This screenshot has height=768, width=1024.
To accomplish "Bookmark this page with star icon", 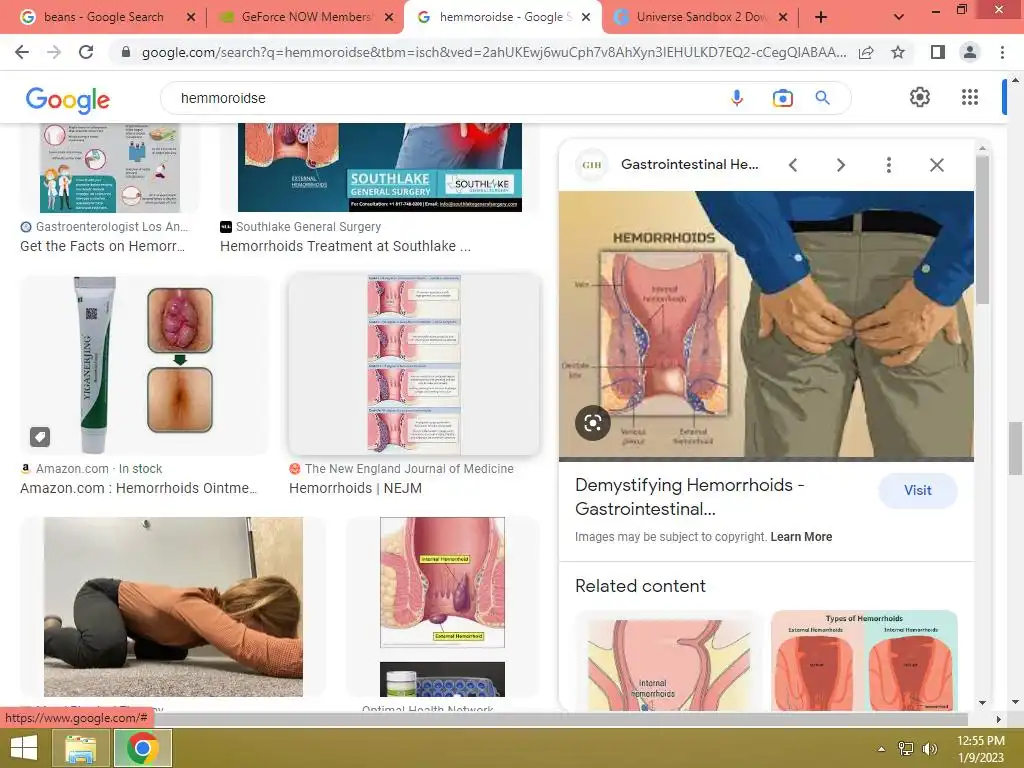I will coord(898,52).
